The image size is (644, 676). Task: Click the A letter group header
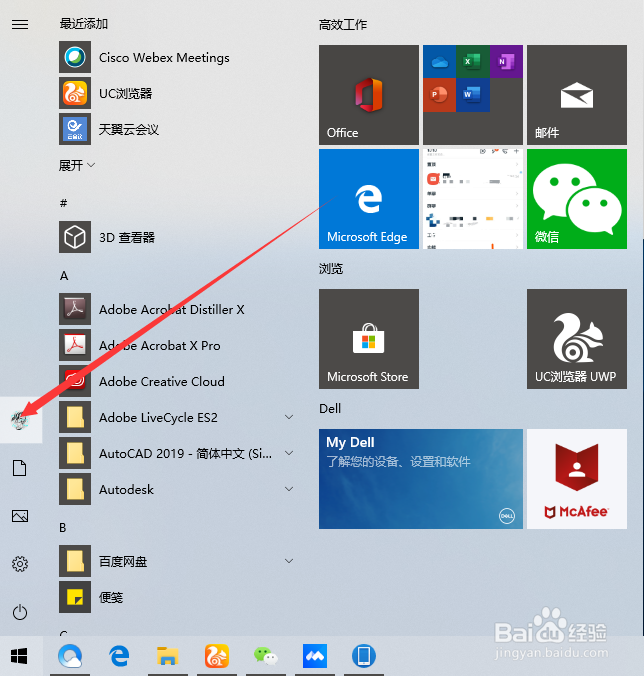64,275
